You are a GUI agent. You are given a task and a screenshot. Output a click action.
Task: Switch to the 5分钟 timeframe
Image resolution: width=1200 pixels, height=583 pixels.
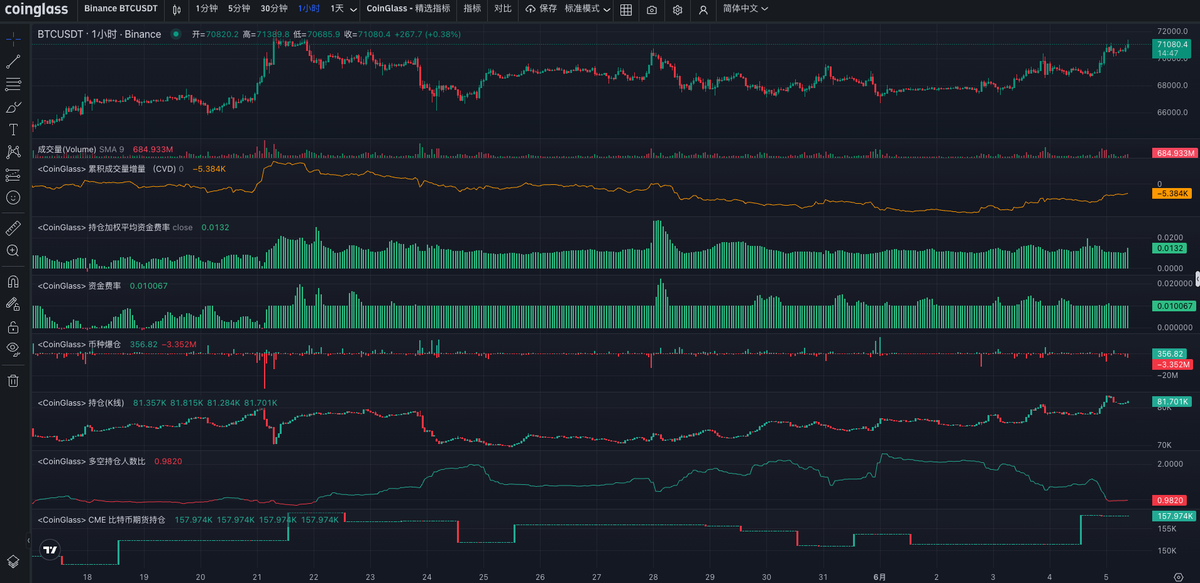238,9
